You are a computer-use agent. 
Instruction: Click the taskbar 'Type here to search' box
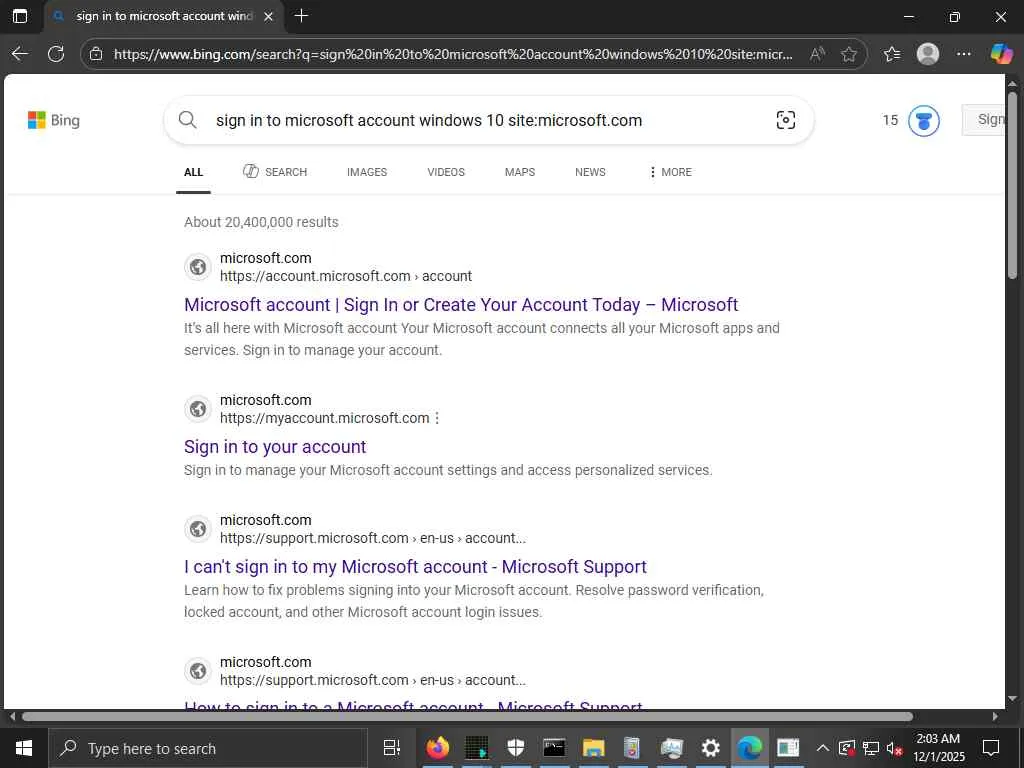tap(208, 748)
